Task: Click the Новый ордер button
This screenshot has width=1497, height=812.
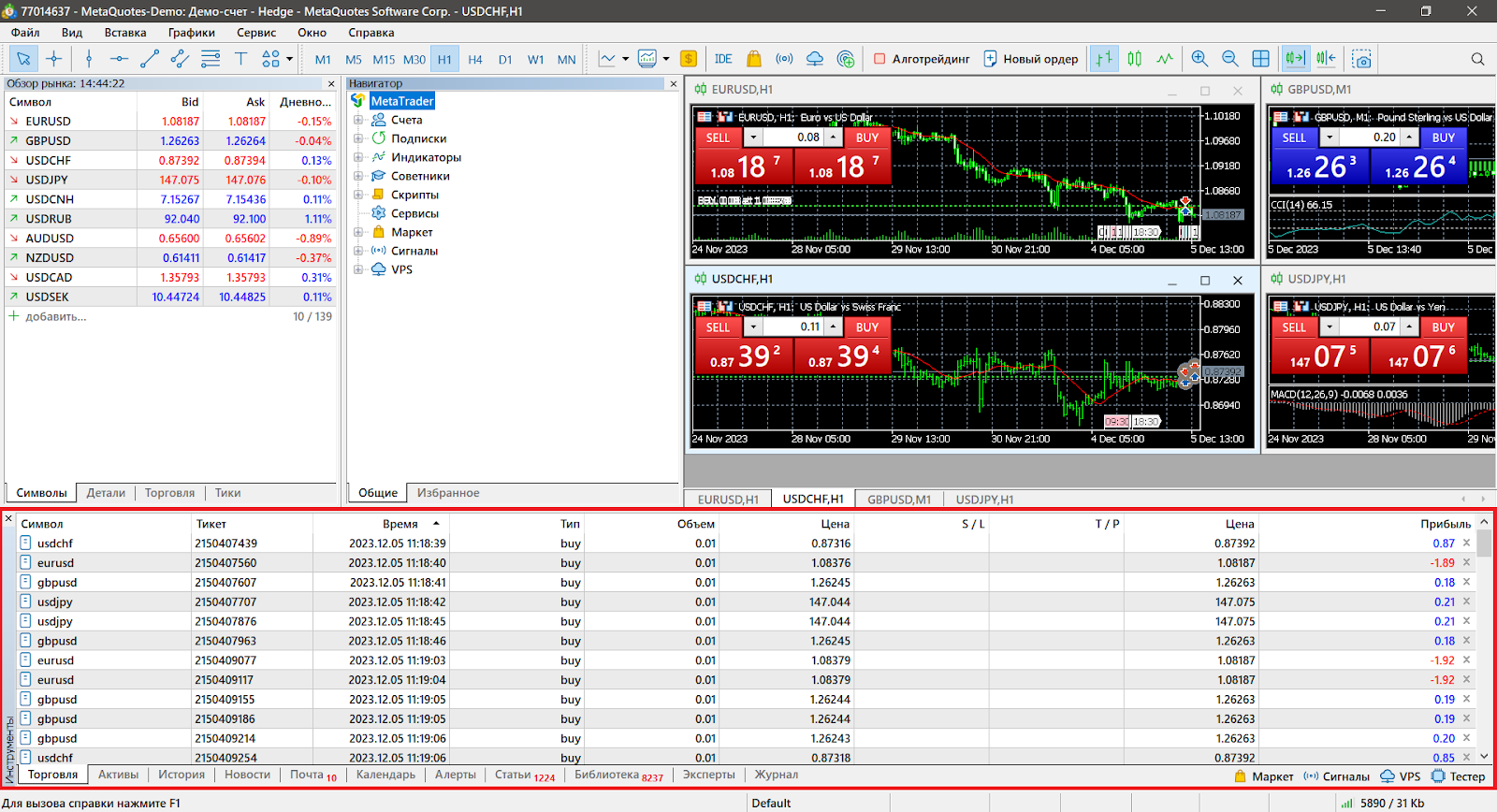Action: pos(1030,59)
